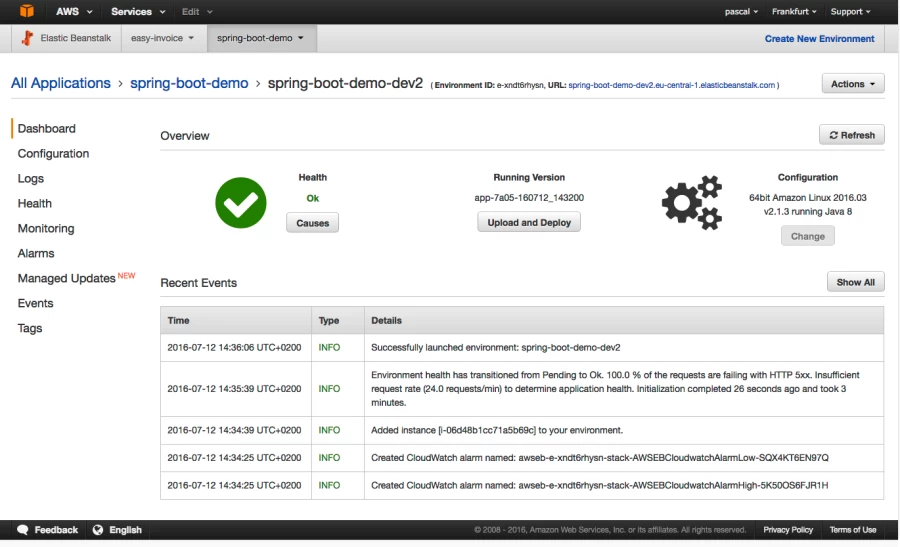Click the green health checkmark icon
The height and width of the screenshot is (547, 900).
tap(240, 203)
